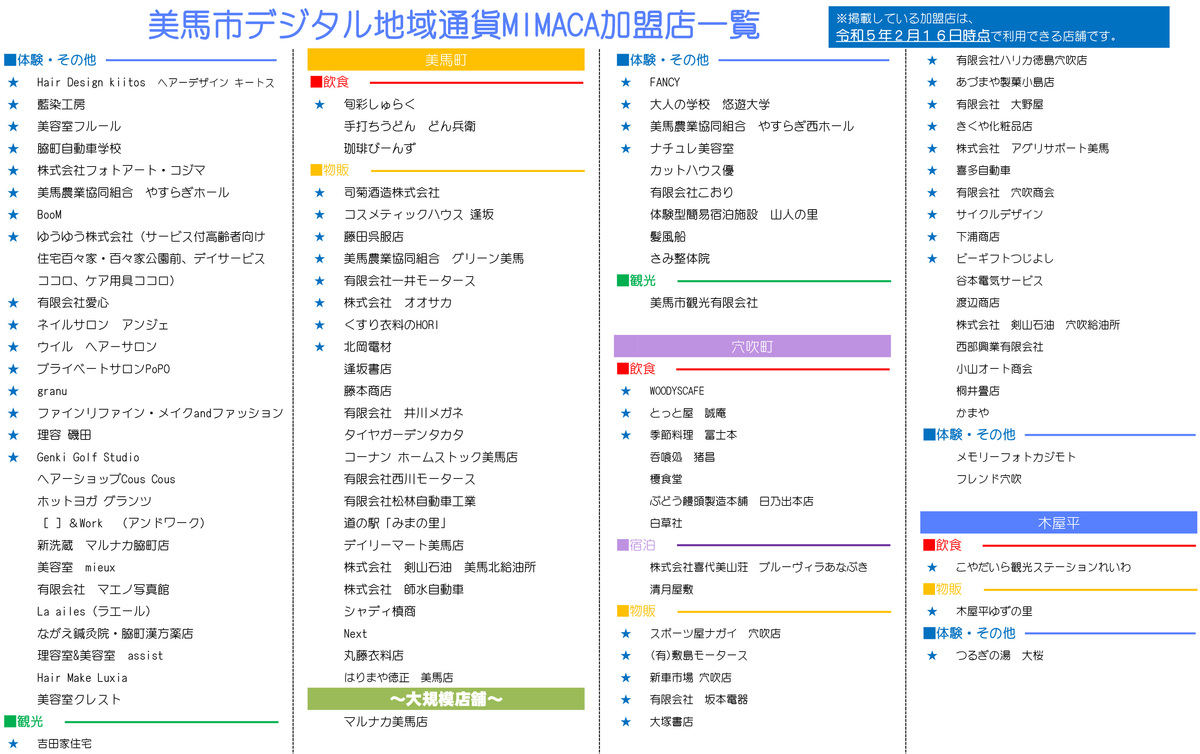
Task: Click the star beside granu
Action: 13,391
